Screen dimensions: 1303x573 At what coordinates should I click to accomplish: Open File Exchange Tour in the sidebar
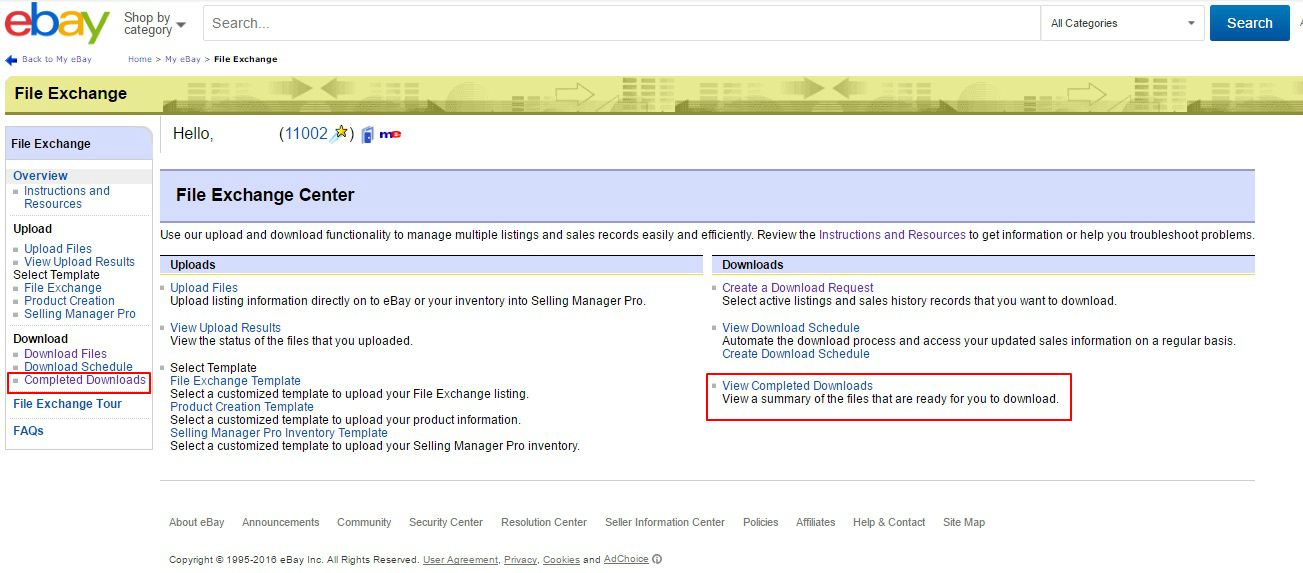coord(67,404)
